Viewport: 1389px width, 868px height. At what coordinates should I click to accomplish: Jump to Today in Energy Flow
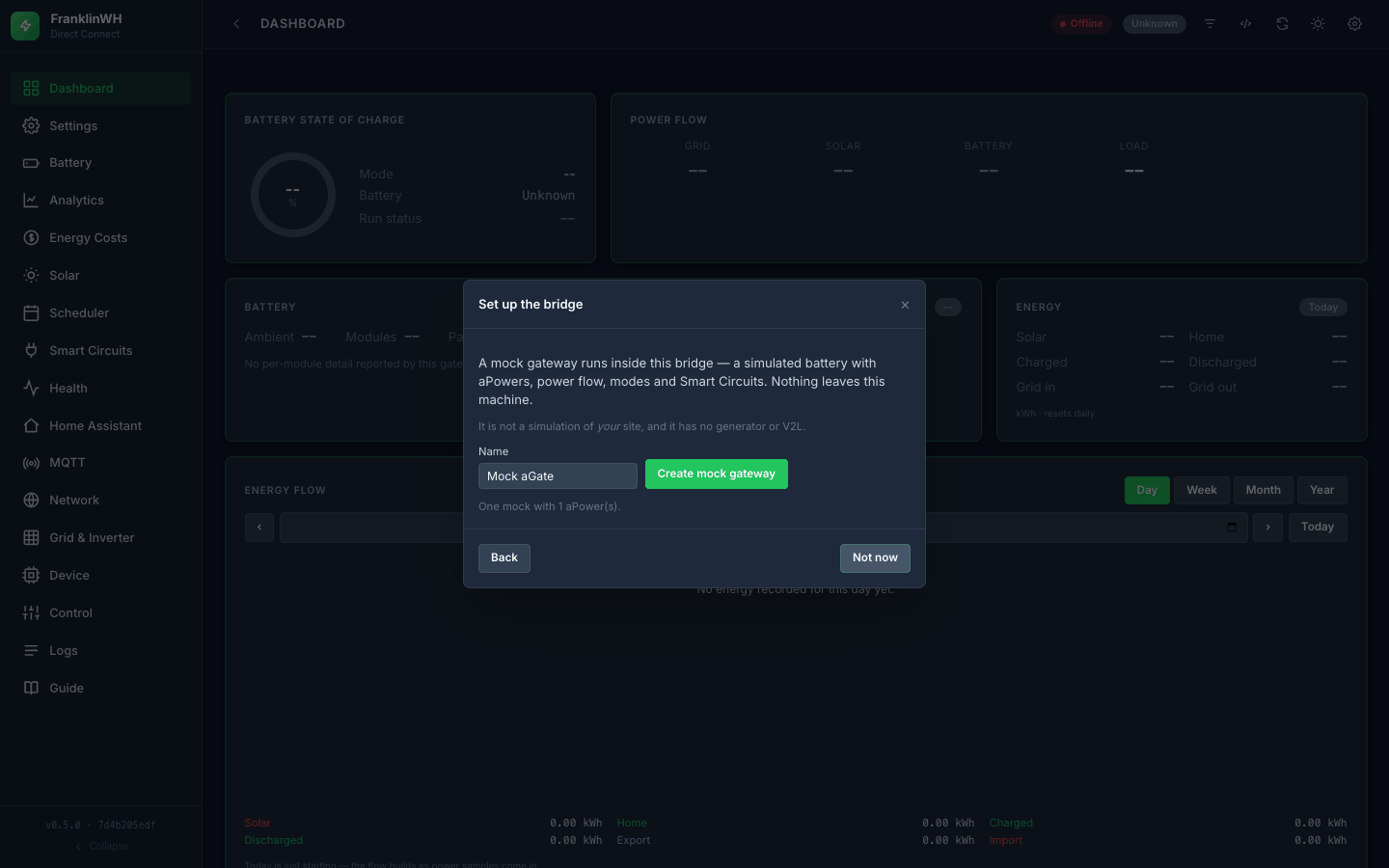tap(1318, 528)
